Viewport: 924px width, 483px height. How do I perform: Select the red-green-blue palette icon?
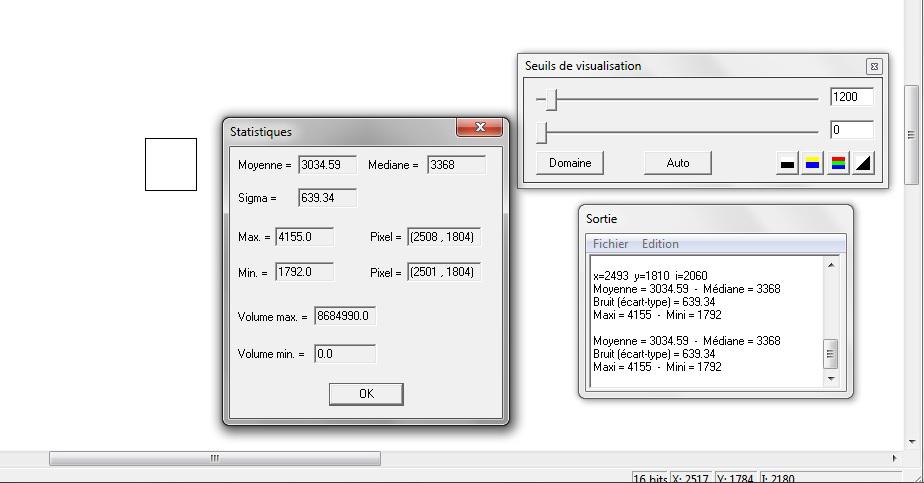(x=838, y=164)
